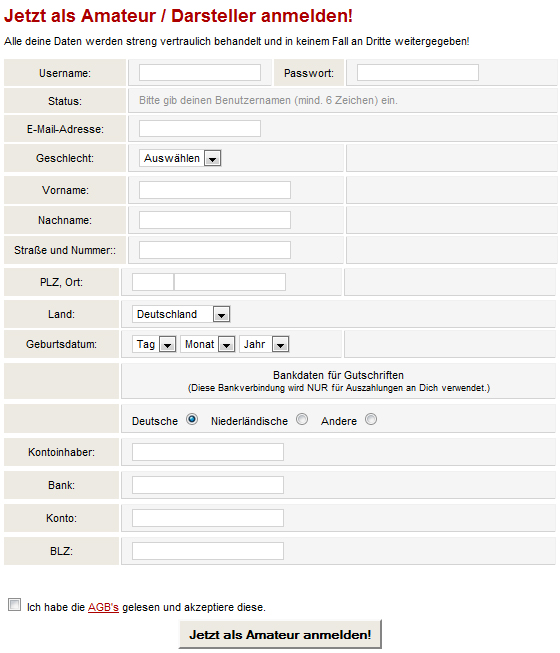Expand the Land Deutschland dropdown
This screenshot has width=560, height=653.
point(181,314)
